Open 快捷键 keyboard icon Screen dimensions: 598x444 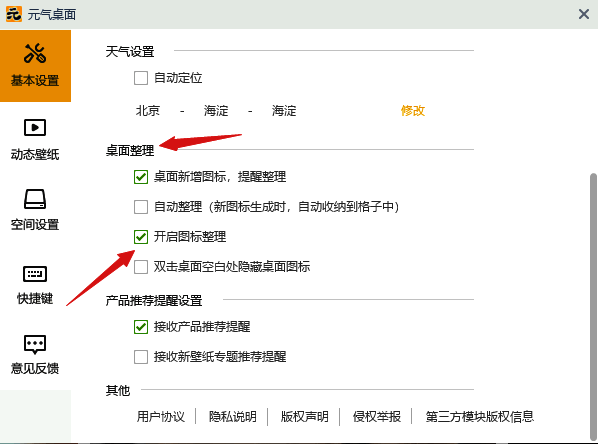35,273
